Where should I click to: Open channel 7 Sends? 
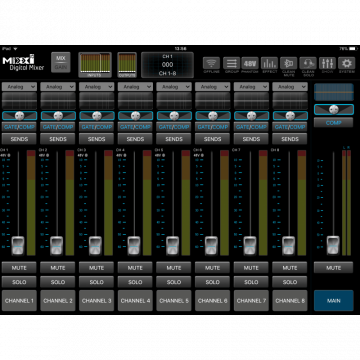pyautogui.click(x=251, y=139)
